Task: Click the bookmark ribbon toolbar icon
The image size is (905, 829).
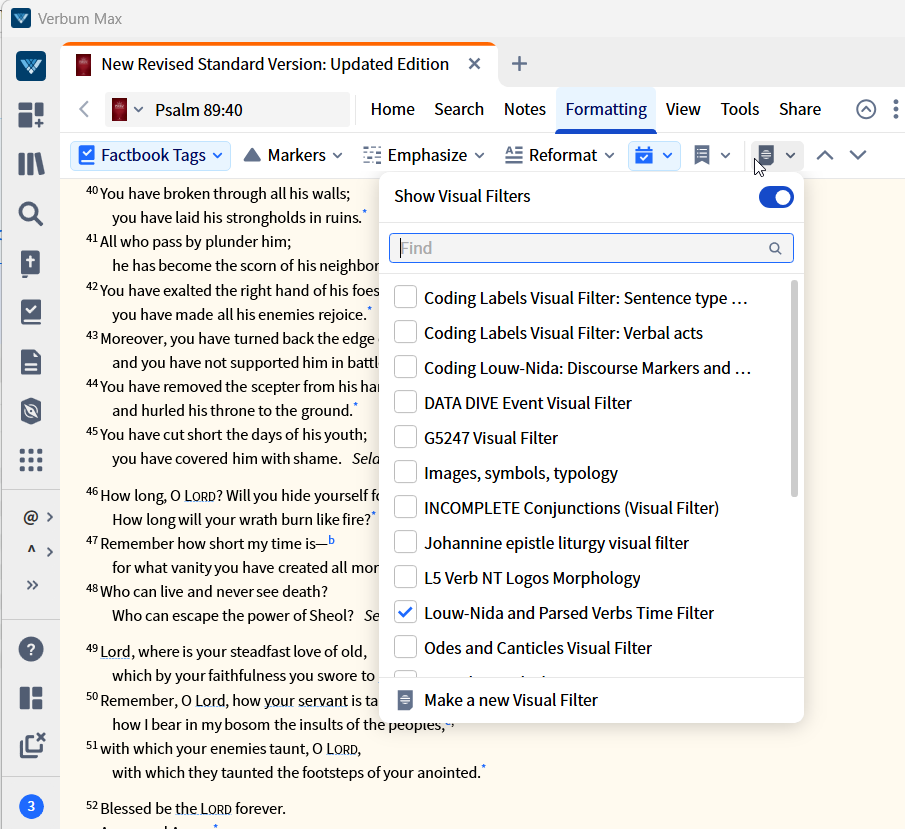Action: (701, 155)
